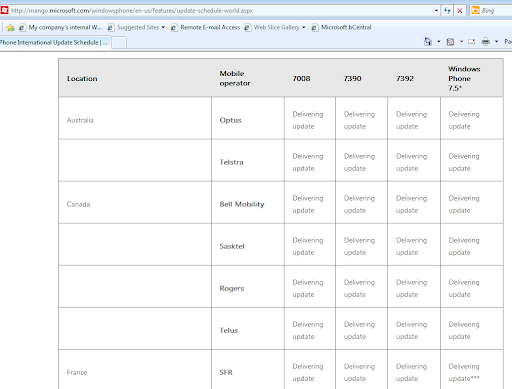This screenshot has width=512, height=389.
Task: Click Telstra 7390 Delivering update cell
Action: pyautogui.click(x=361, y=160)
